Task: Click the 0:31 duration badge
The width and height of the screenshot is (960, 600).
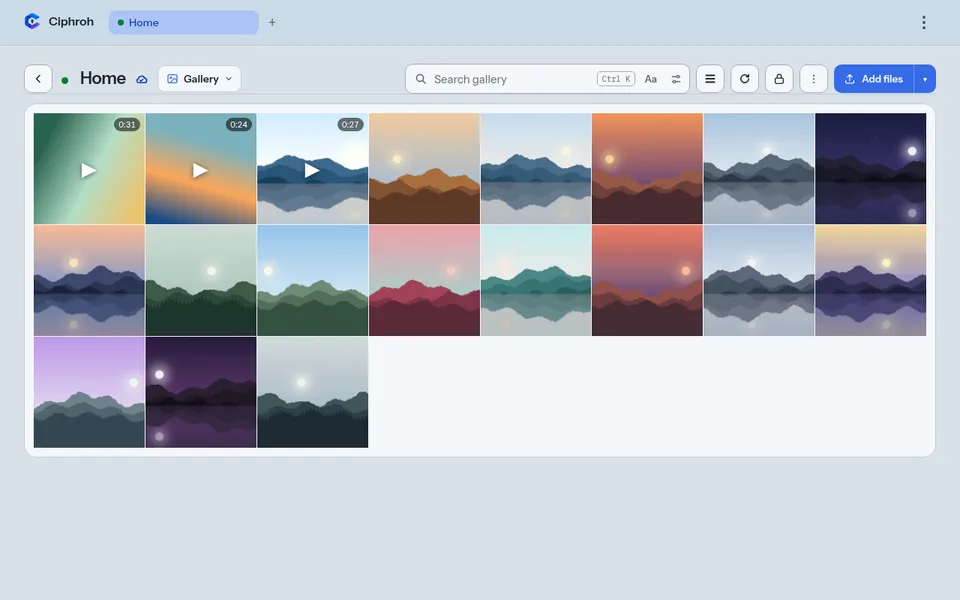Action: (127, 124)
